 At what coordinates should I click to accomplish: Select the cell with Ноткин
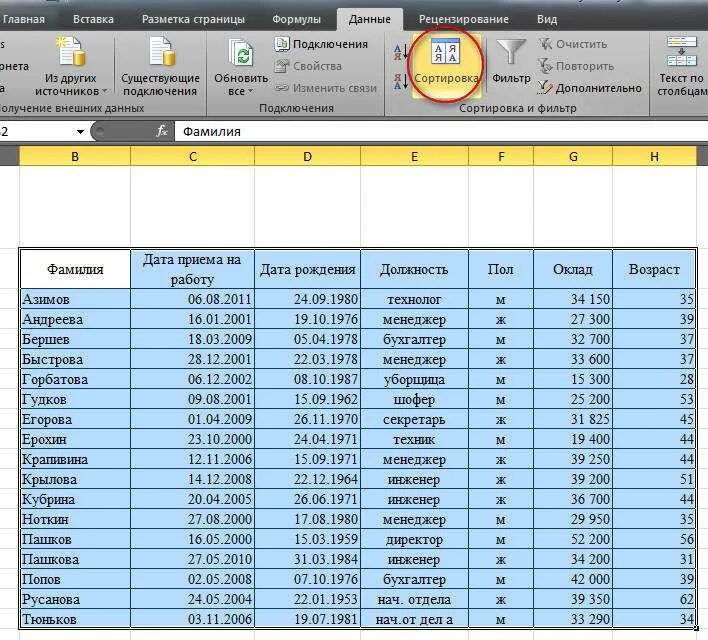75,519
